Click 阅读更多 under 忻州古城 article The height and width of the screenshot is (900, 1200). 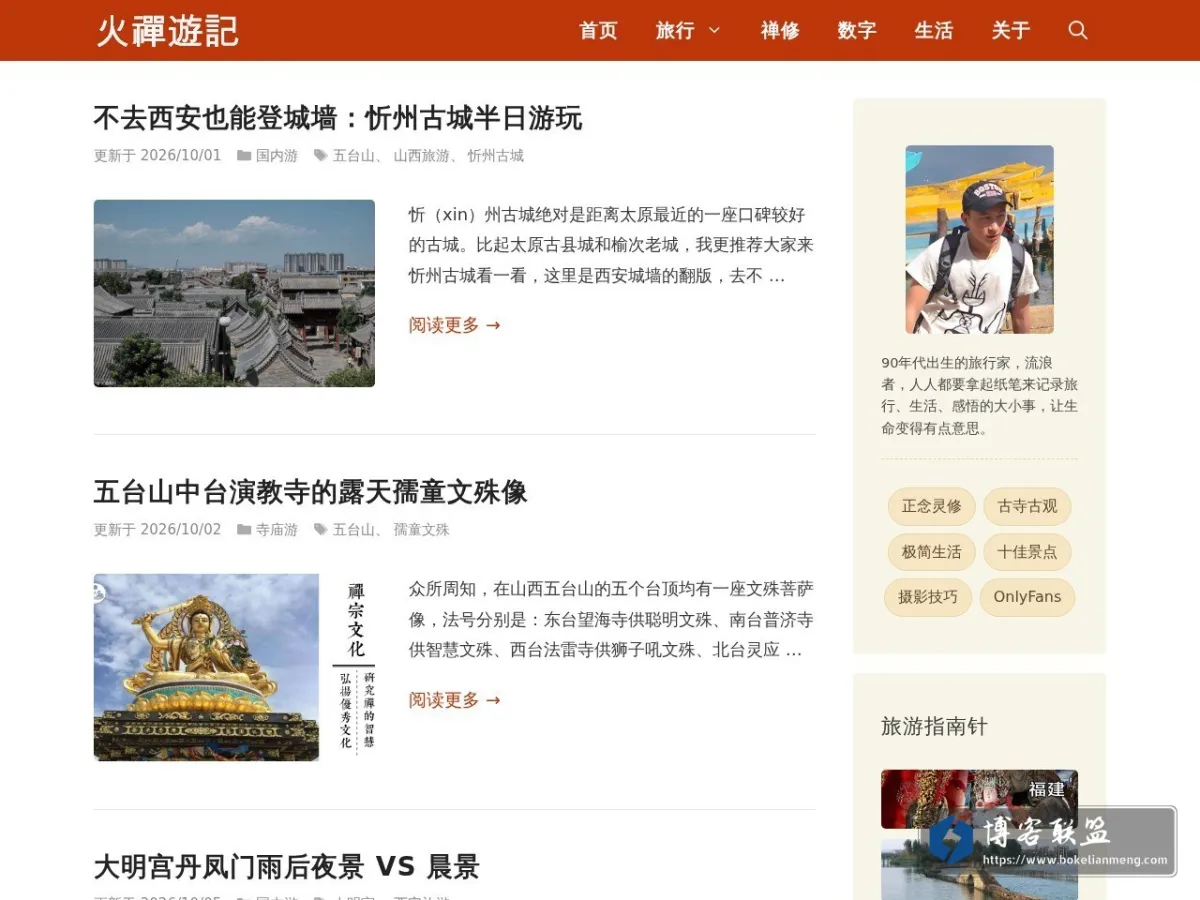pos(454,325)
